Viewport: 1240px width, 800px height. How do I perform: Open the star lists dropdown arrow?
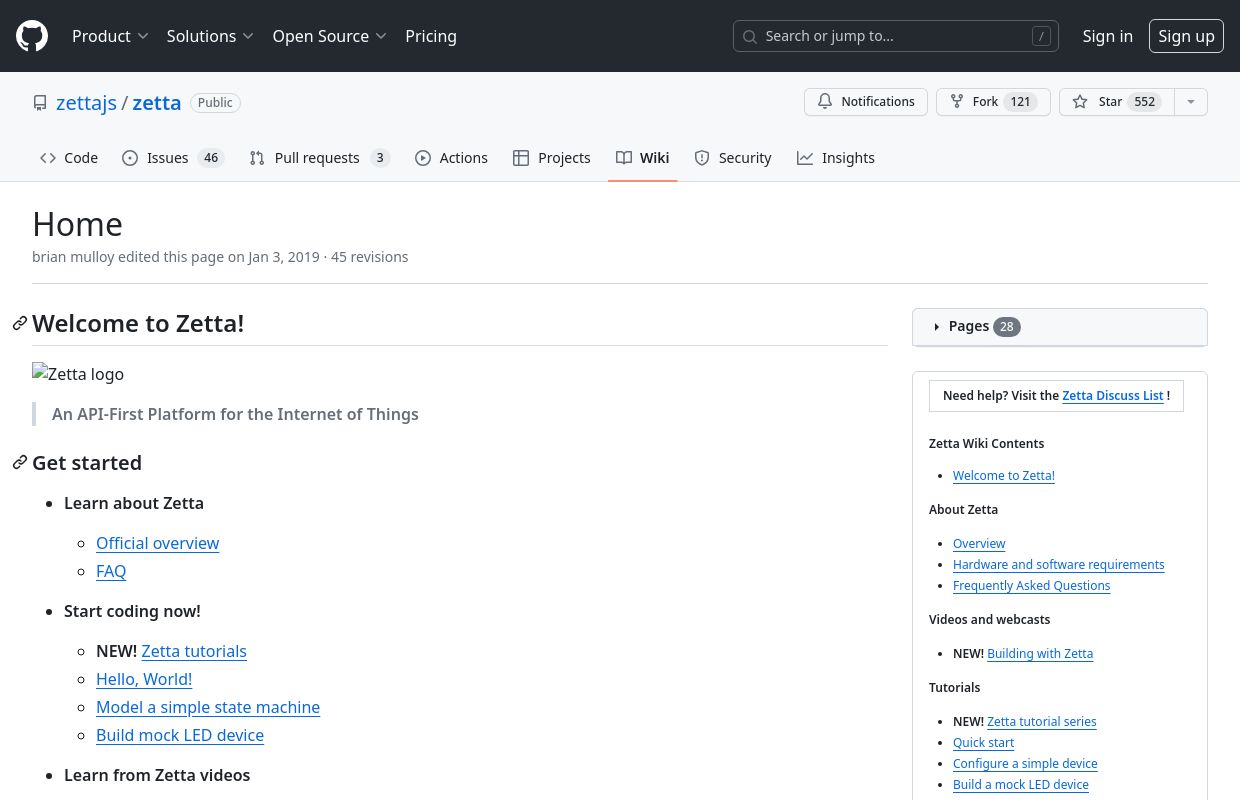click(x=1190, y=102)
